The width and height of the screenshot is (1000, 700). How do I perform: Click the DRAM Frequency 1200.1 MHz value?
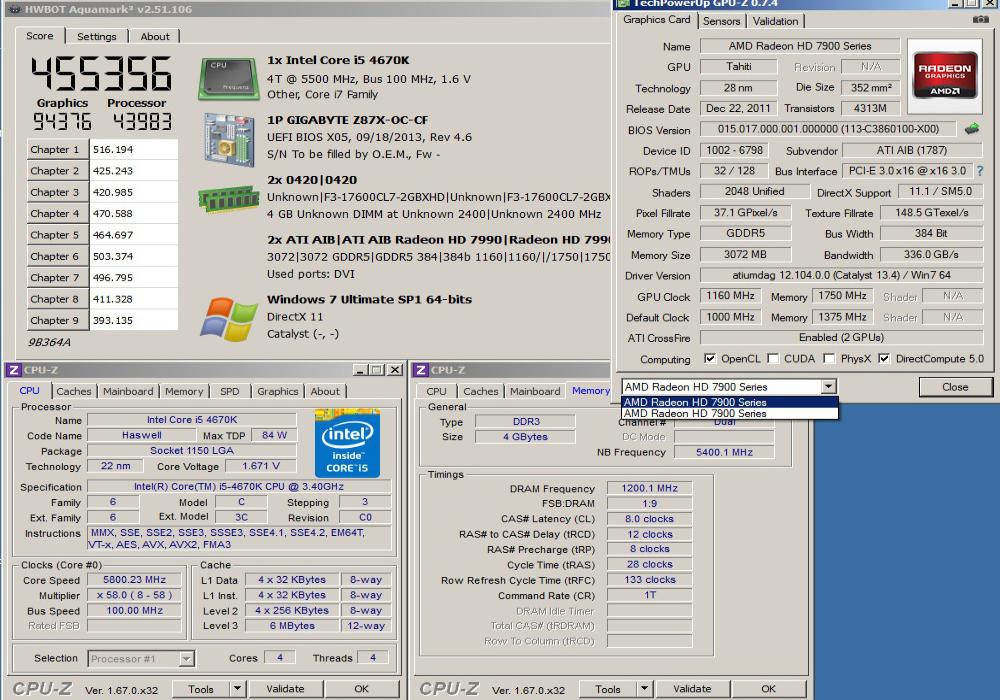point(649,488)
